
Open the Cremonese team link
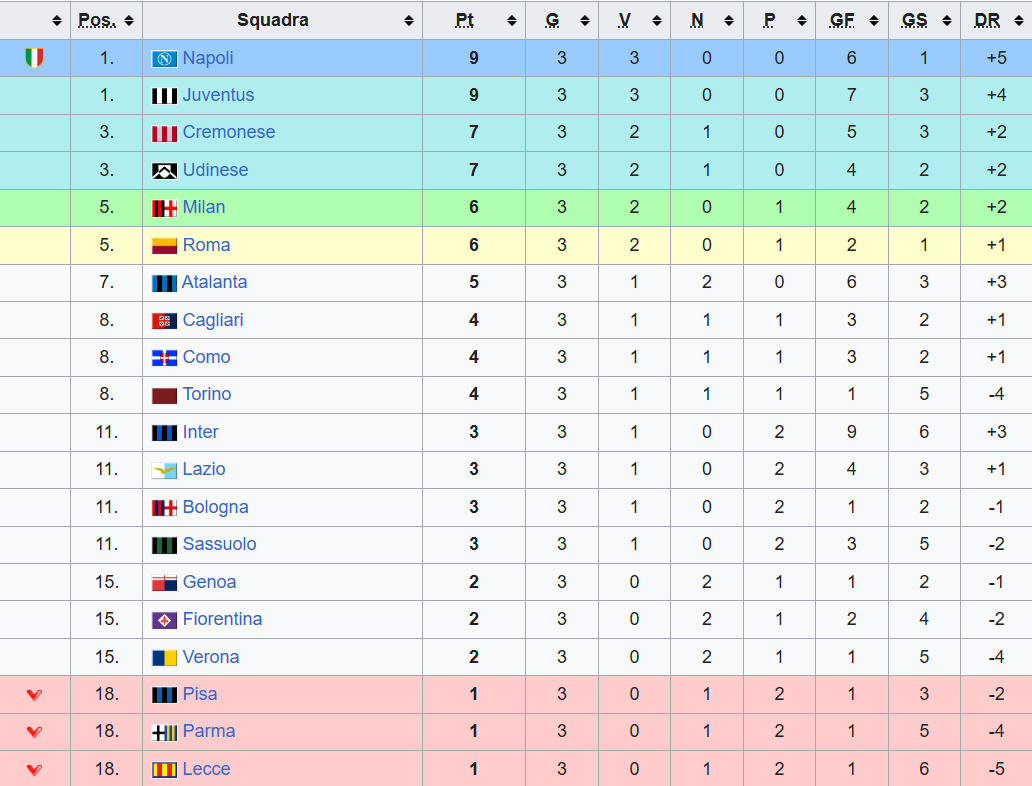[229, 133]
